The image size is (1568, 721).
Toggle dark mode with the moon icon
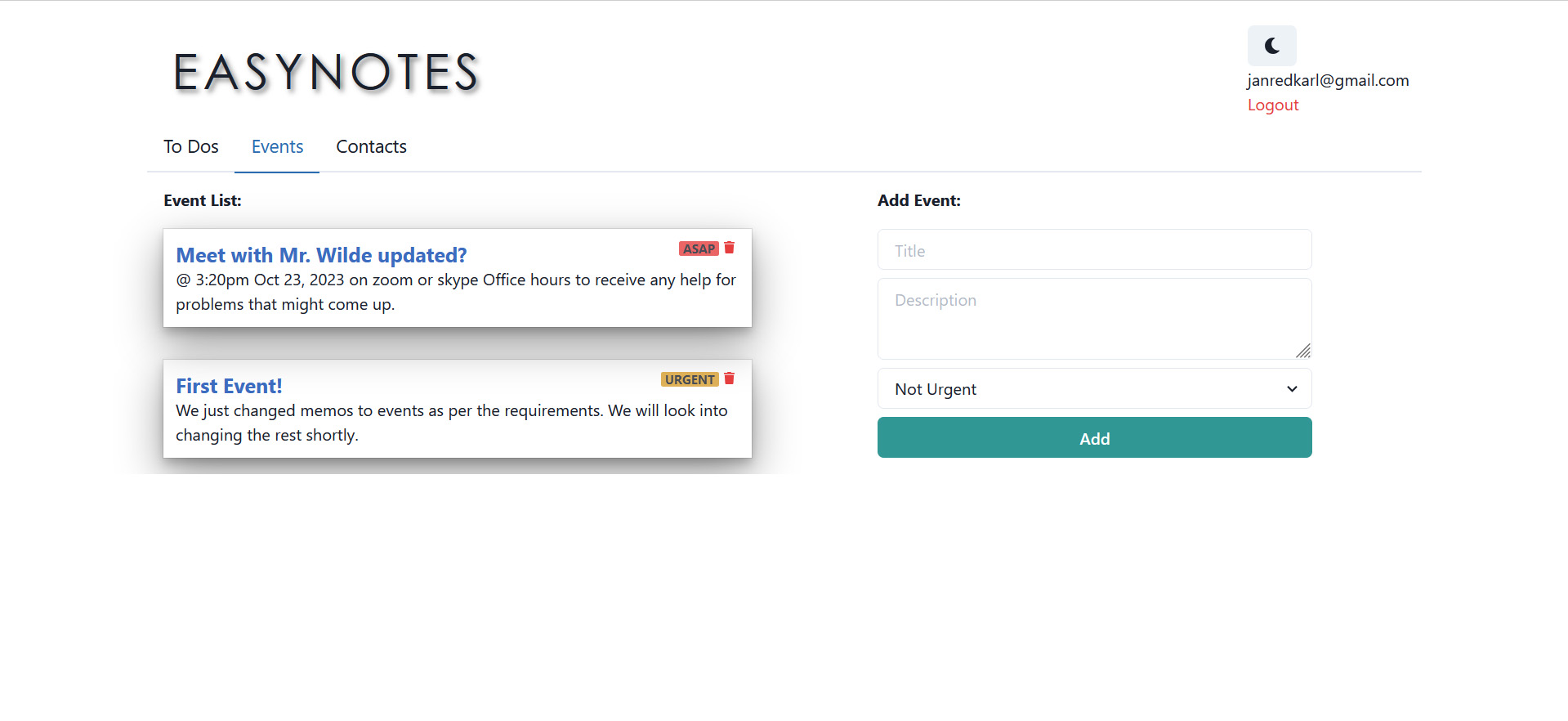(x=1271, y=46)
